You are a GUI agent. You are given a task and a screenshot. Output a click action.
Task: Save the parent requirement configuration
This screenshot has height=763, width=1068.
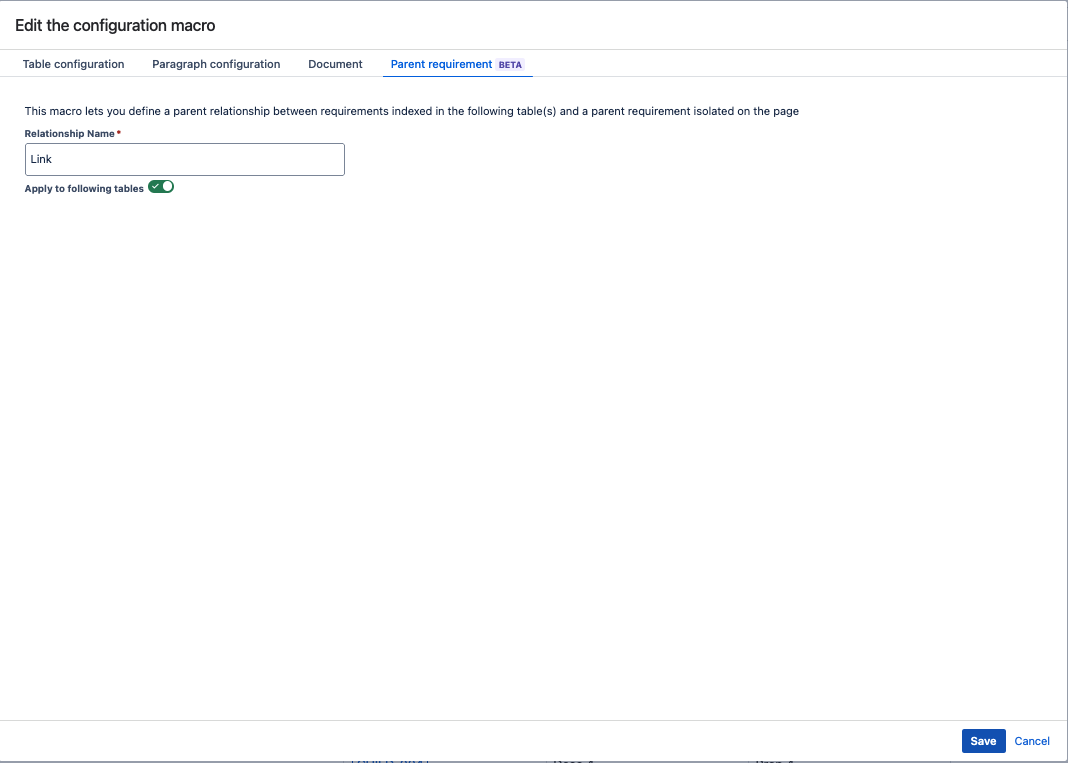(983, 741)
